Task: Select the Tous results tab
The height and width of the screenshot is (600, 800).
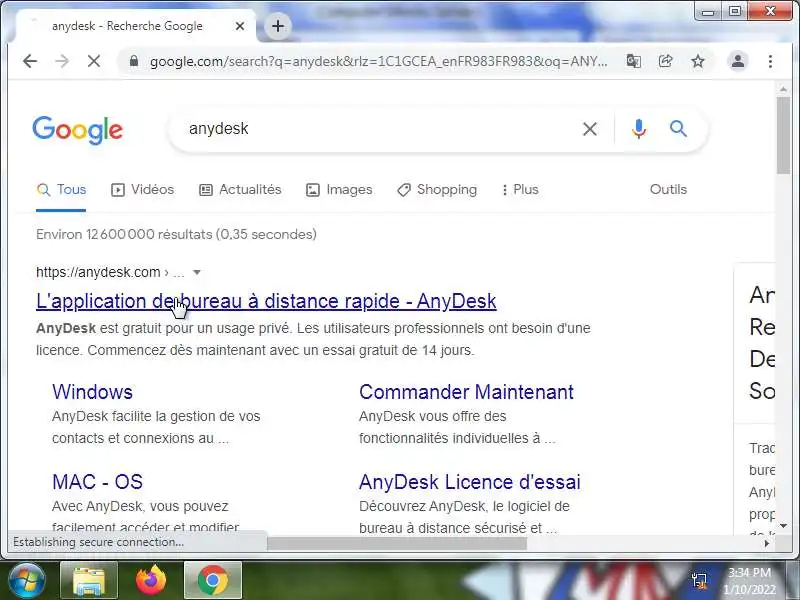Action: [x=61, y=190]
